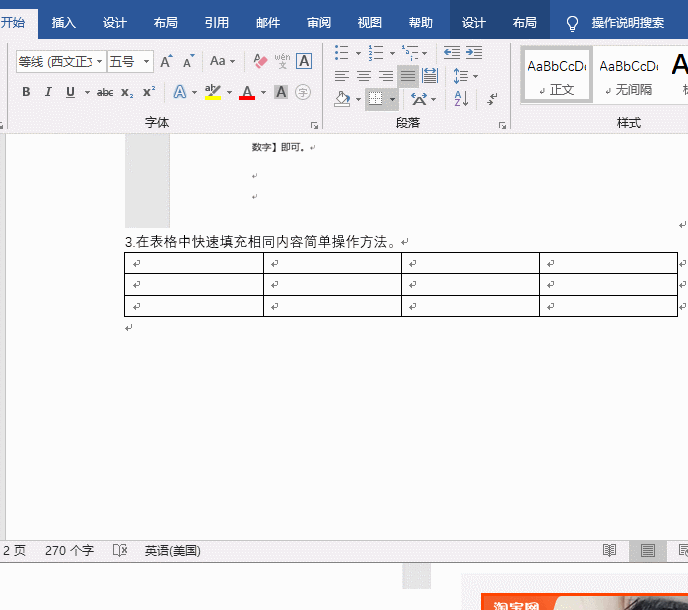The height and width of the screenshot is (610, 688).
Task: Expand borders dropdown arrow
Action: point(392,99)
